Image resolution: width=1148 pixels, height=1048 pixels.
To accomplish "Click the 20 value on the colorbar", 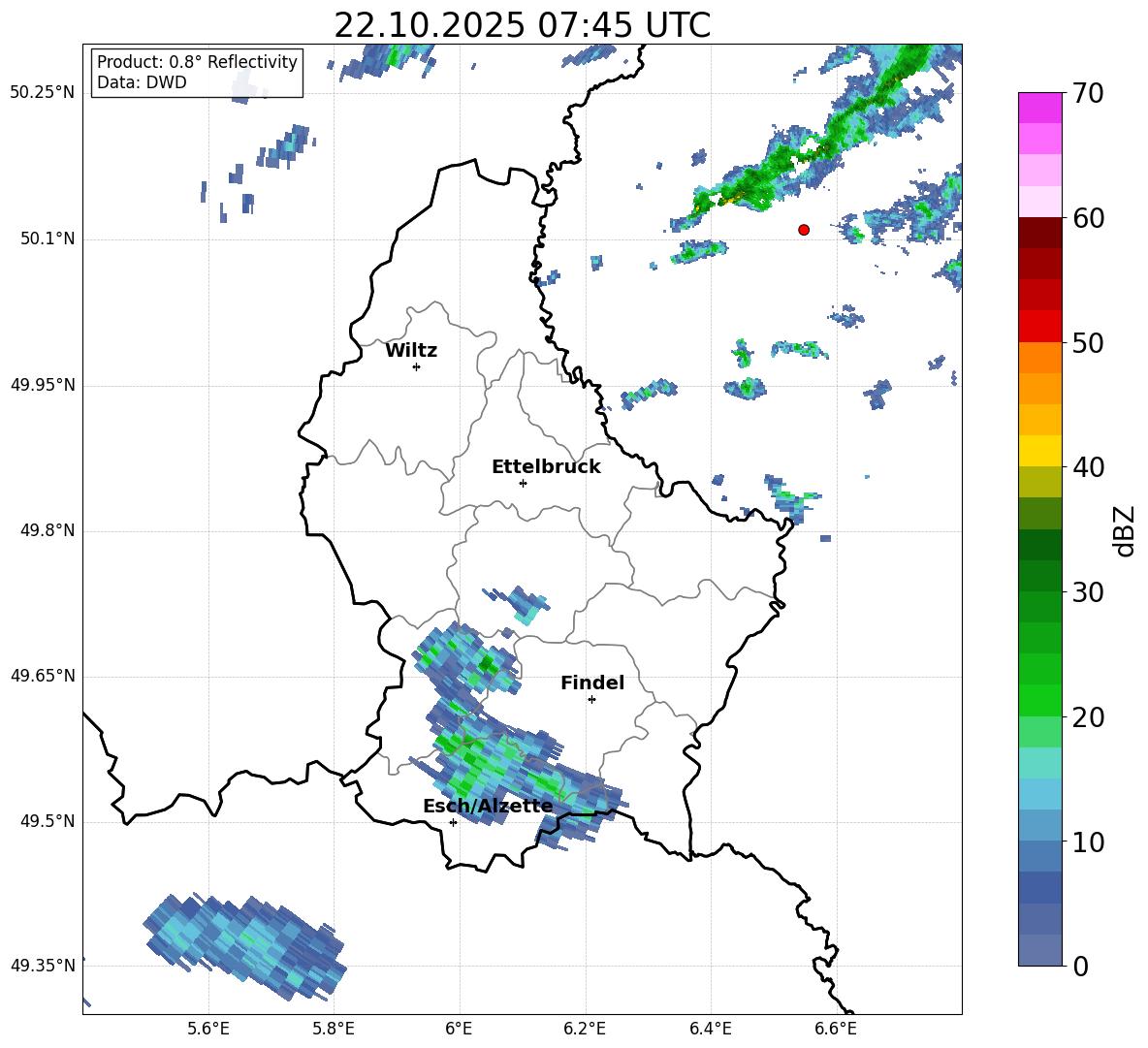I will pyautogui.click(x=1088, y=717).
